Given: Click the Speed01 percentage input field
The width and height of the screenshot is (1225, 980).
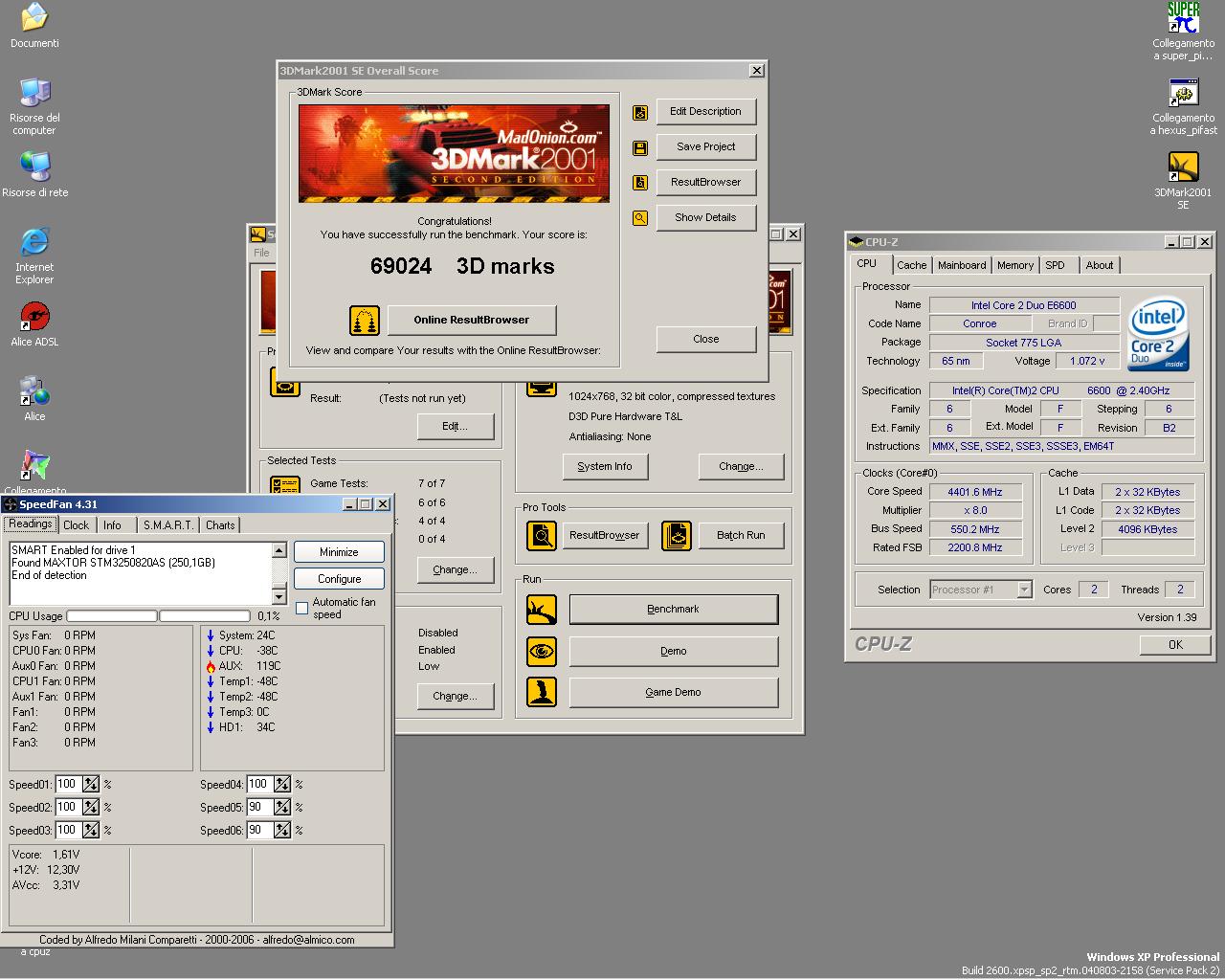Looking at the screenshot, I should 69,784.
